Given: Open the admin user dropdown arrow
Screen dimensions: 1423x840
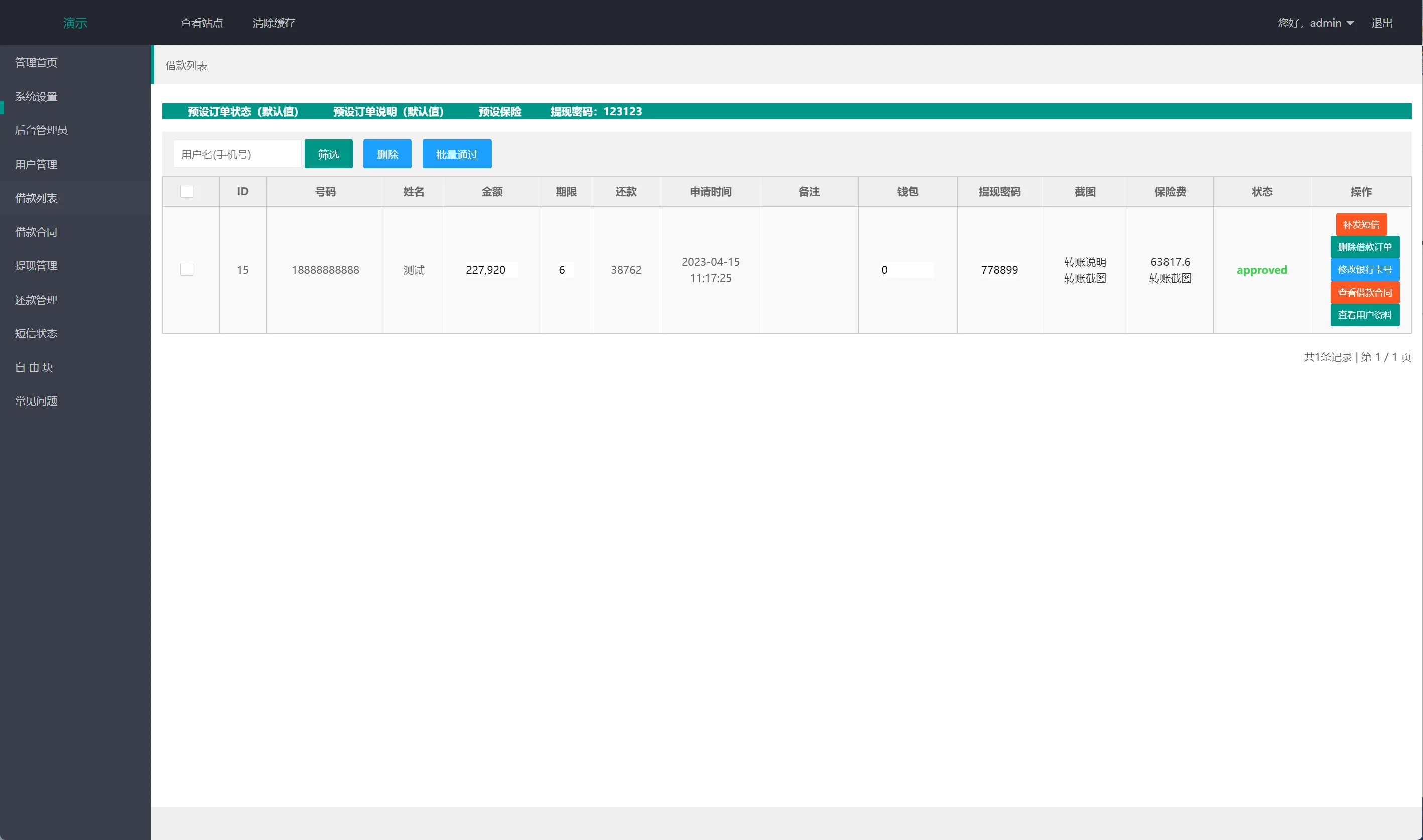Looking at the screenshot, I should coord(1350,23).
